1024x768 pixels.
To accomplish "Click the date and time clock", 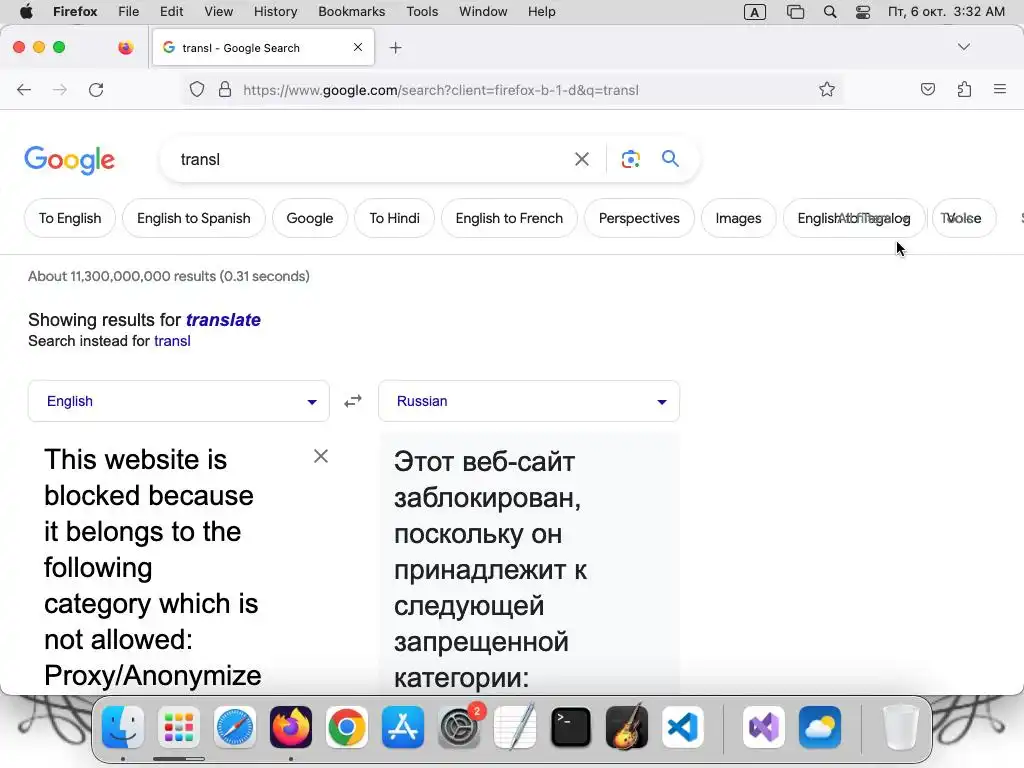I will click(946, 12).
